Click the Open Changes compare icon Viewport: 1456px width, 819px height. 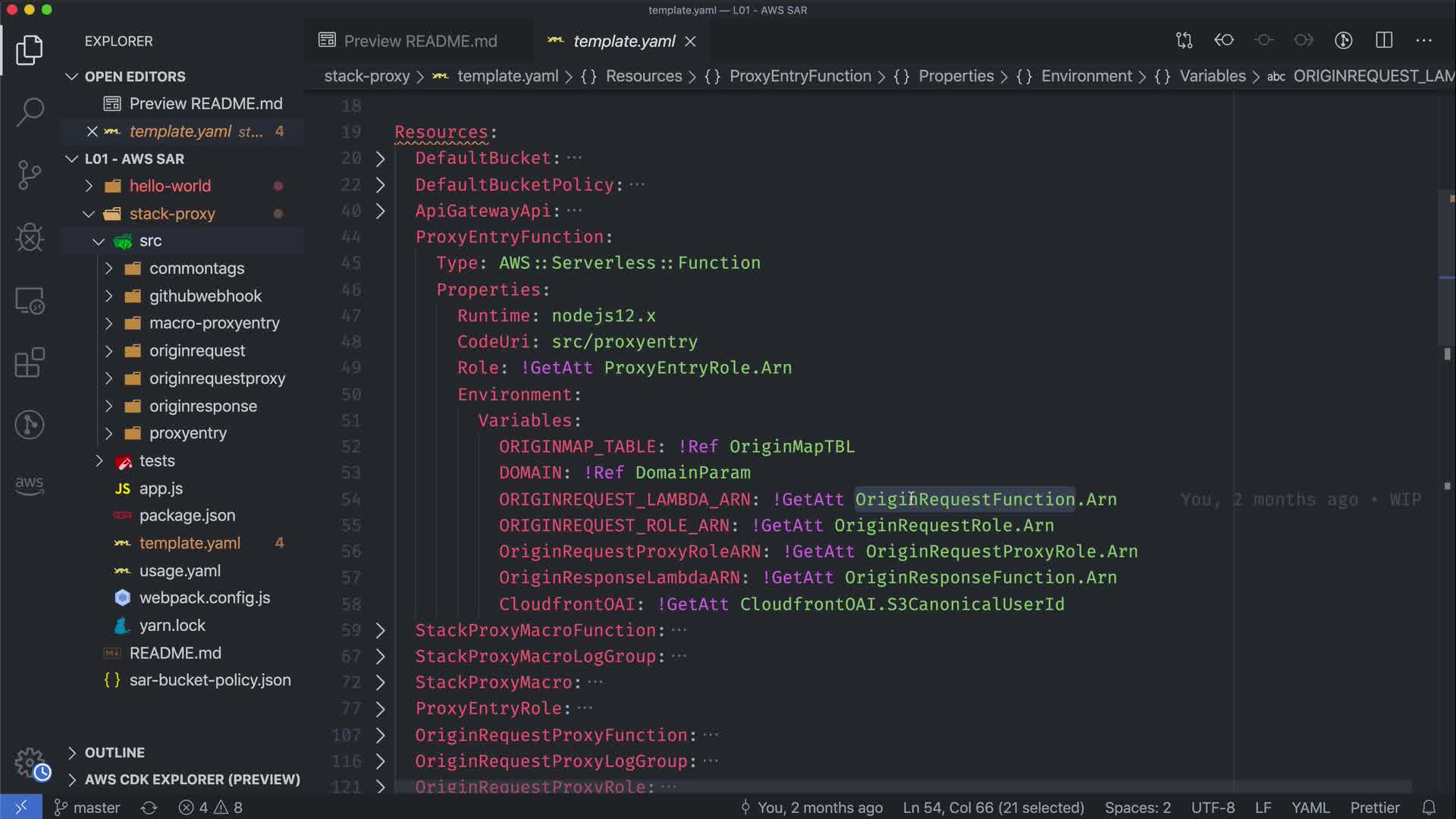(1184, 40)
